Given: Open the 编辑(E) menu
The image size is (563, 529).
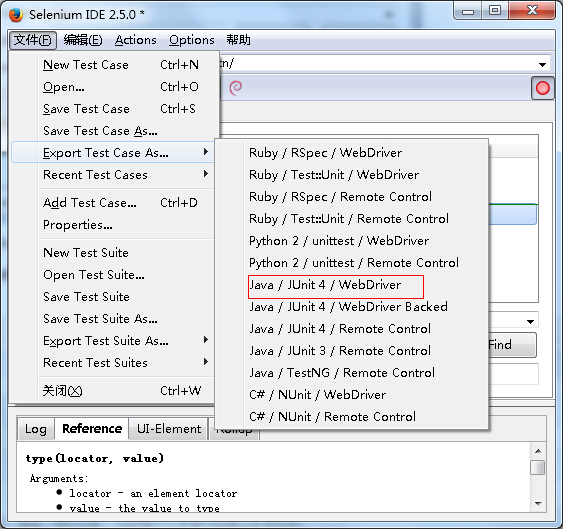Looking at the screenshot, I should click(x=83, y=40).
